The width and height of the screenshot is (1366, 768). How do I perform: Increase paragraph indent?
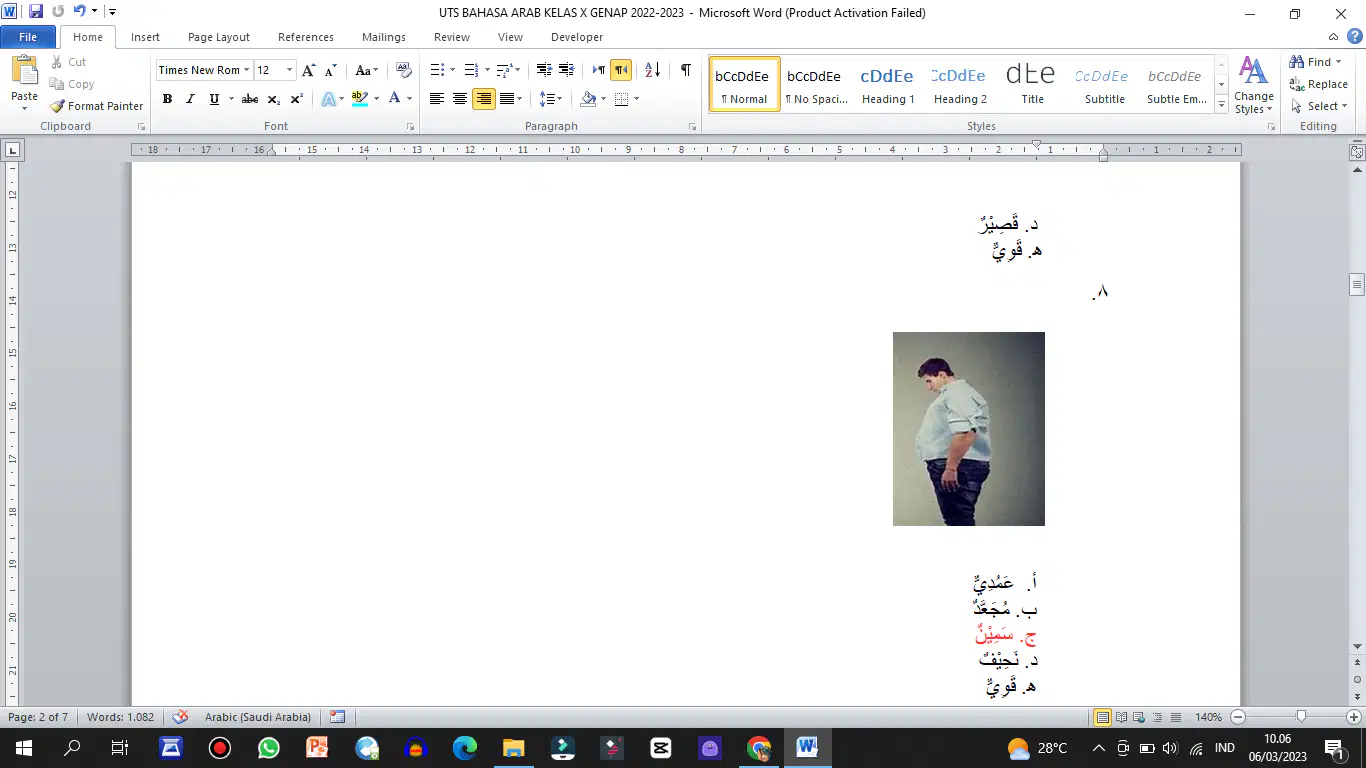566,70
